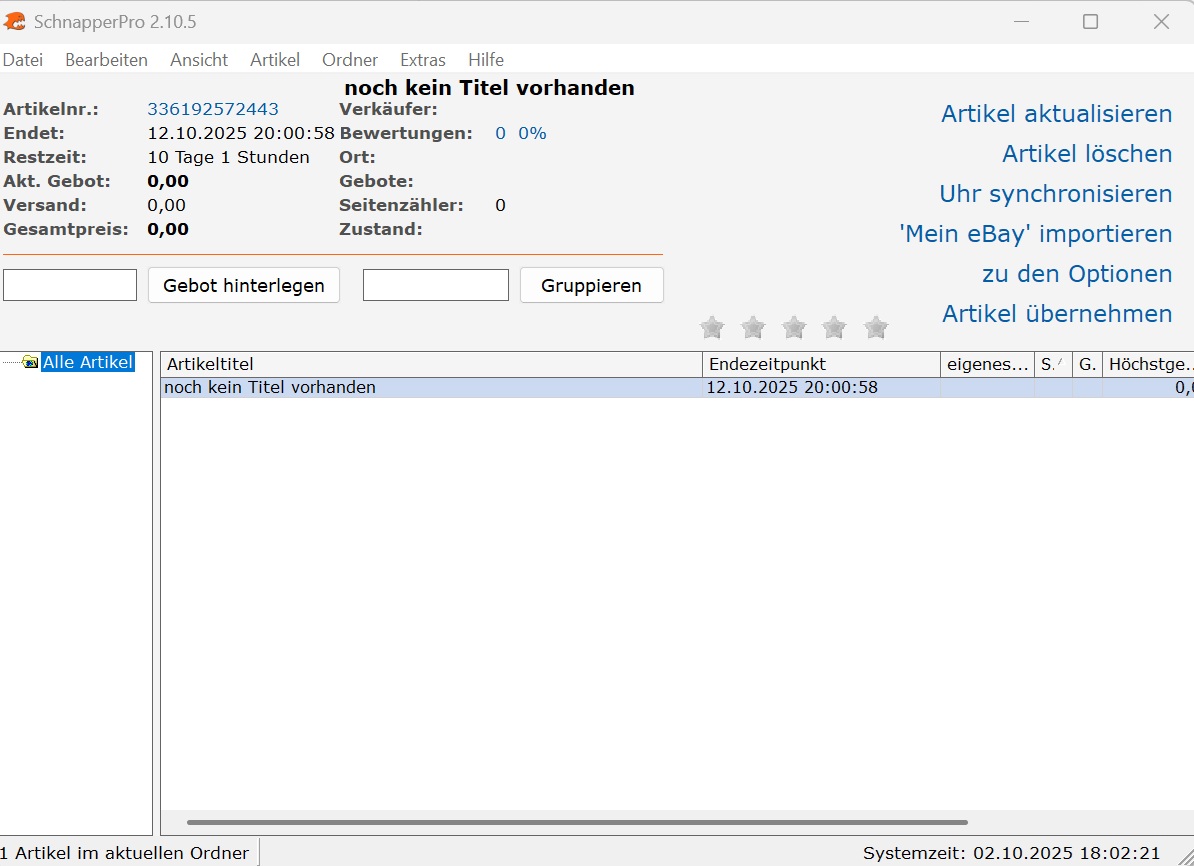Sort by the Endezeitpunkt column header

click(820, 365)
